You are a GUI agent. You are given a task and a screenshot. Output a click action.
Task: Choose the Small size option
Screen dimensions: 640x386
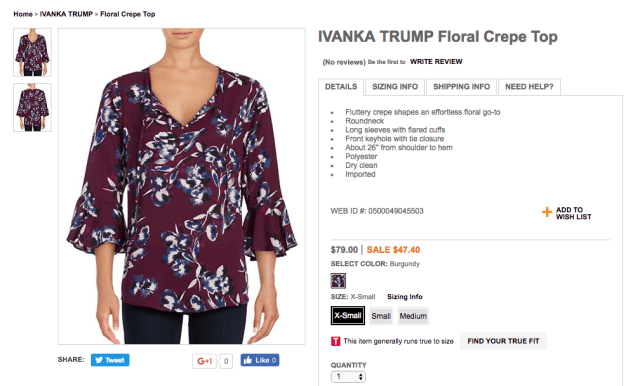(381, 316)
